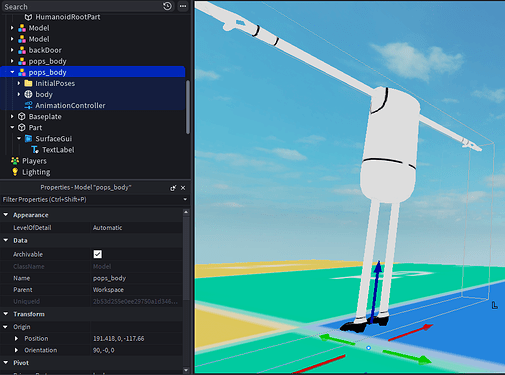Screen dimensions: 505x375
Task: Click the Properties scroll up arrow
Action: point(186,212)
